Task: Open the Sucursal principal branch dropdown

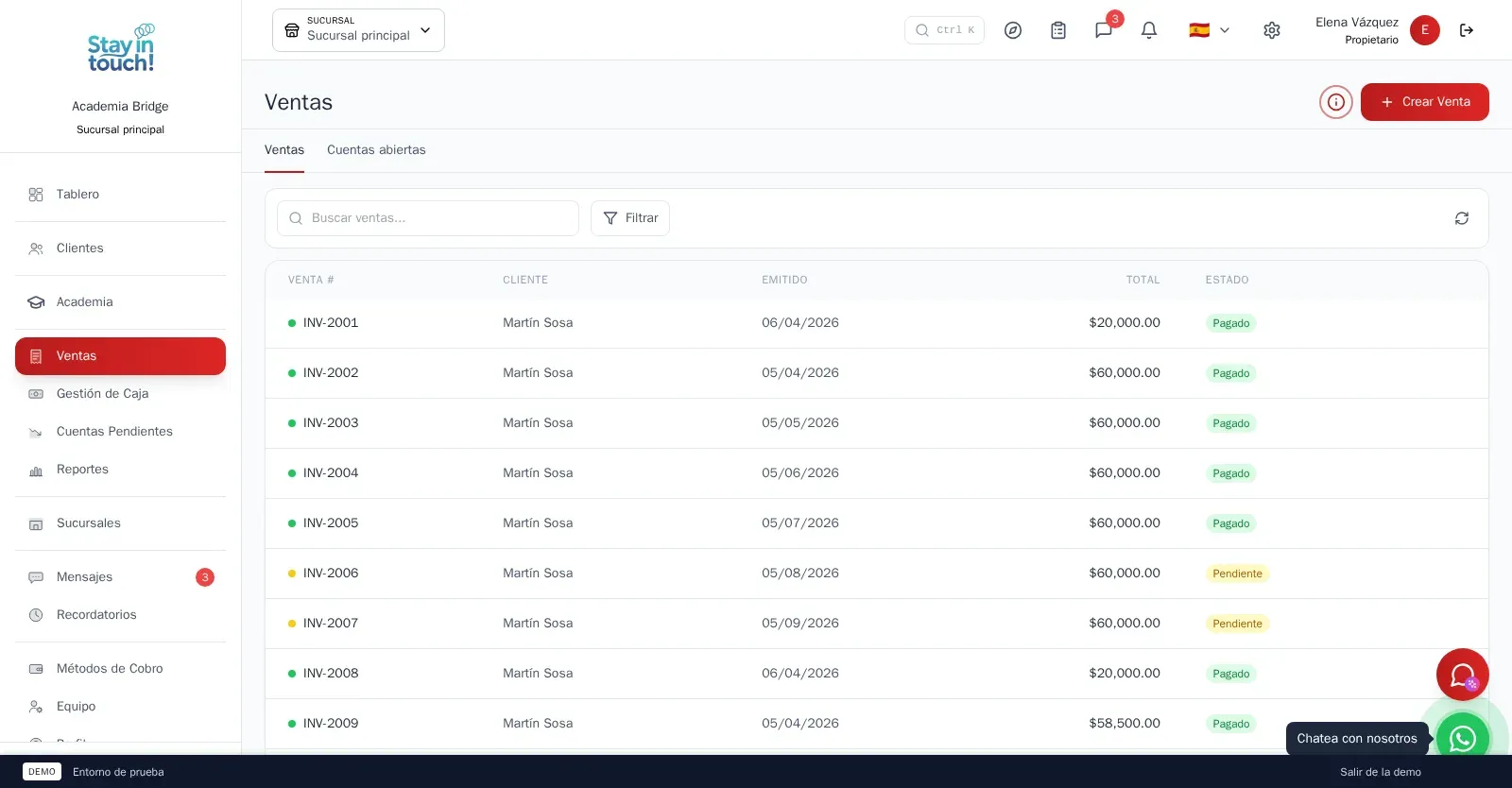Action: point(358,30)
